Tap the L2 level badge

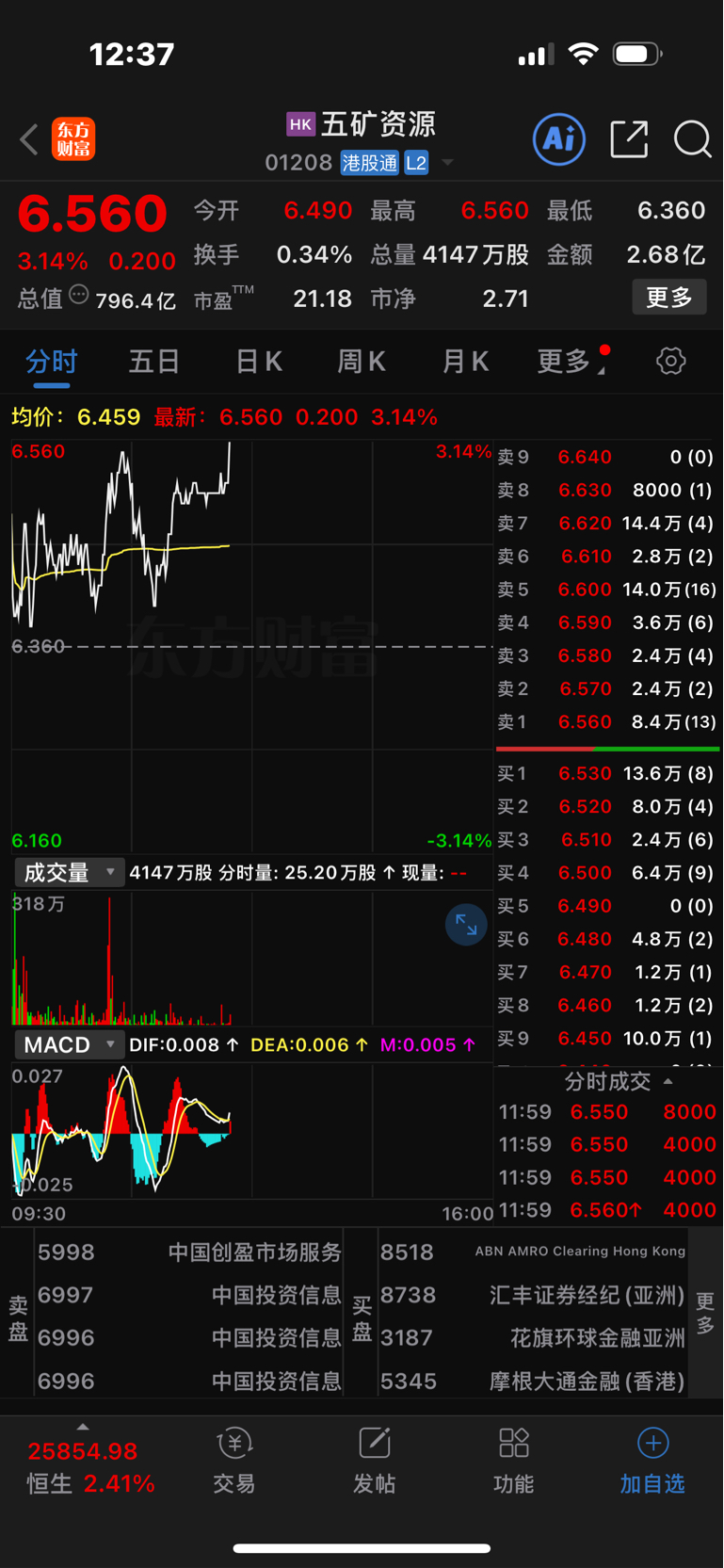(x=416, y=163)
